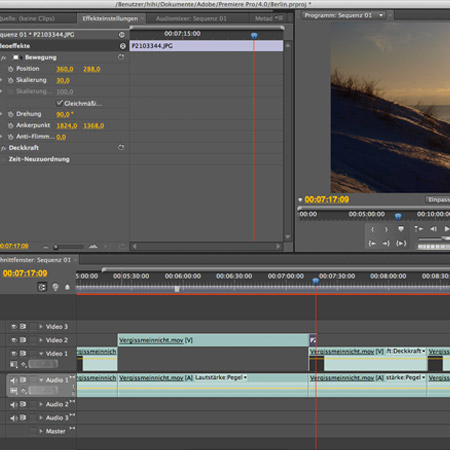The width and height of the screenshot is (450, 450).
Task: Switch to Audiomixer: Sequenz 01 tab
Action: (x=191, y=19)
